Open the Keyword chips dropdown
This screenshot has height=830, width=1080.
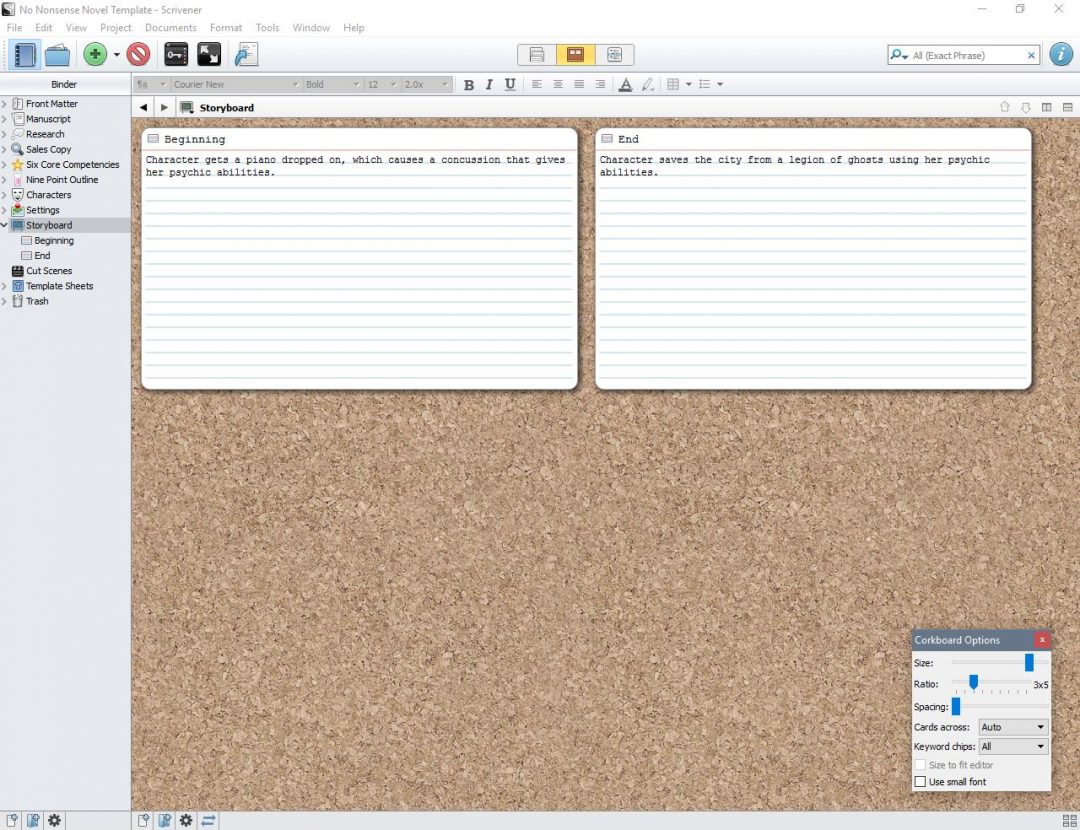click(1013, 747)
